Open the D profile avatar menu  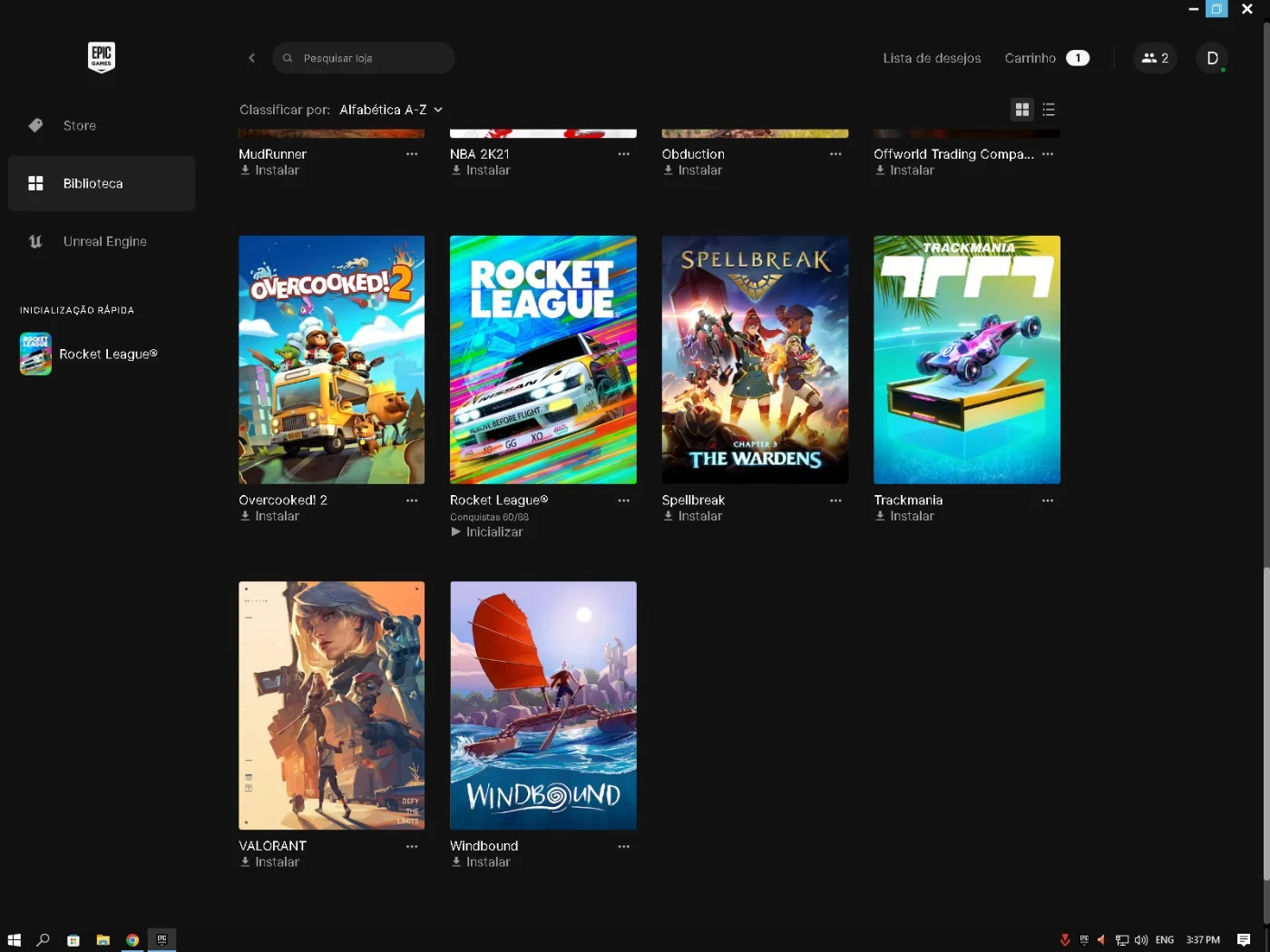1212,58
